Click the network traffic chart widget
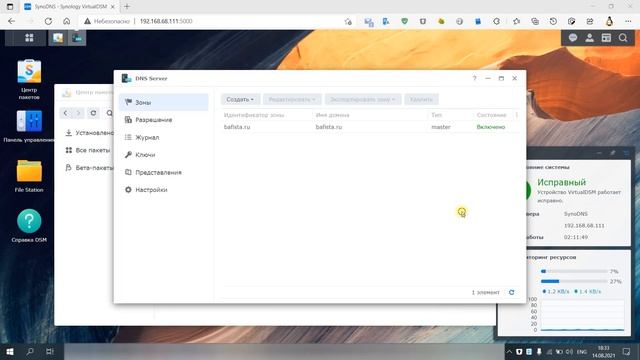This screenshot has width=640, height=360. [x=582, y=315]
